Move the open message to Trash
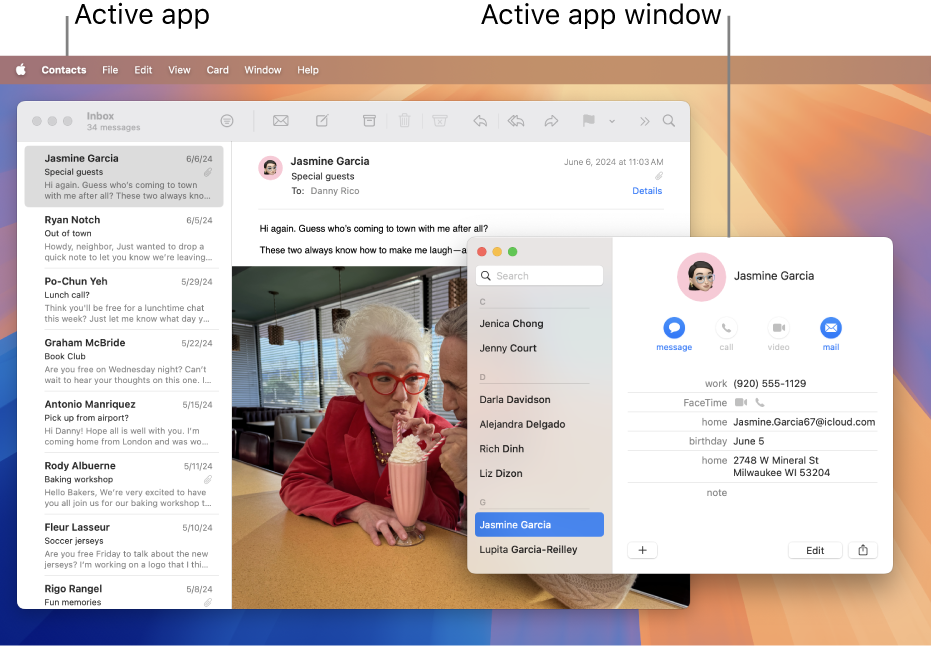Image resolution: width=932 pixels, height=646 pixels. (405, 120)
